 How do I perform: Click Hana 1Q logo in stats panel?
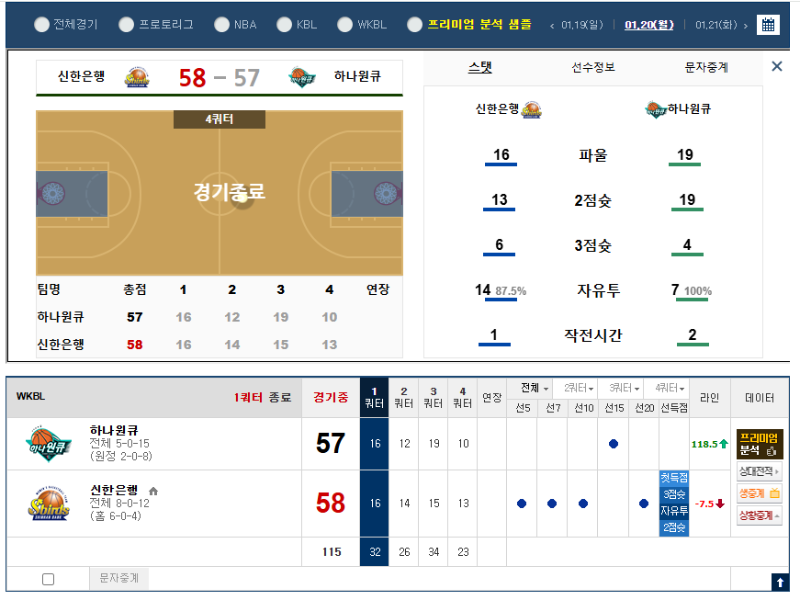pyautogui.click(x=656, y=109)
